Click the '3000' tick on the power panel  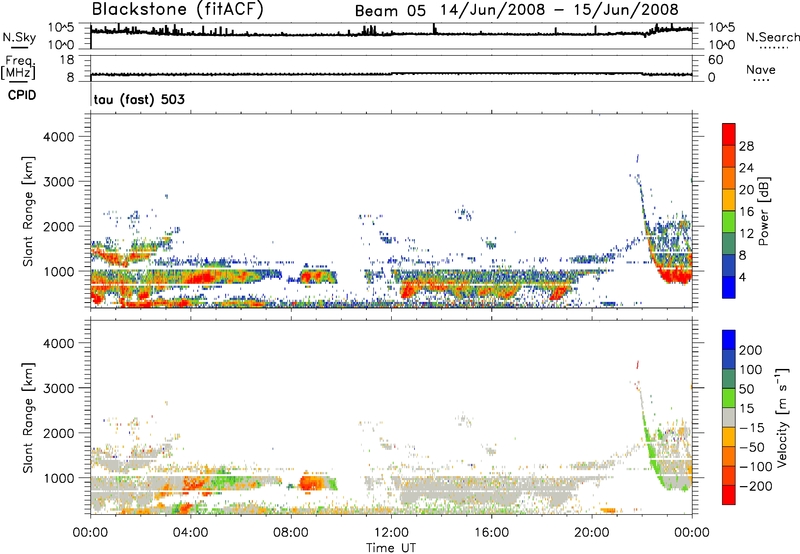(59, 182)
